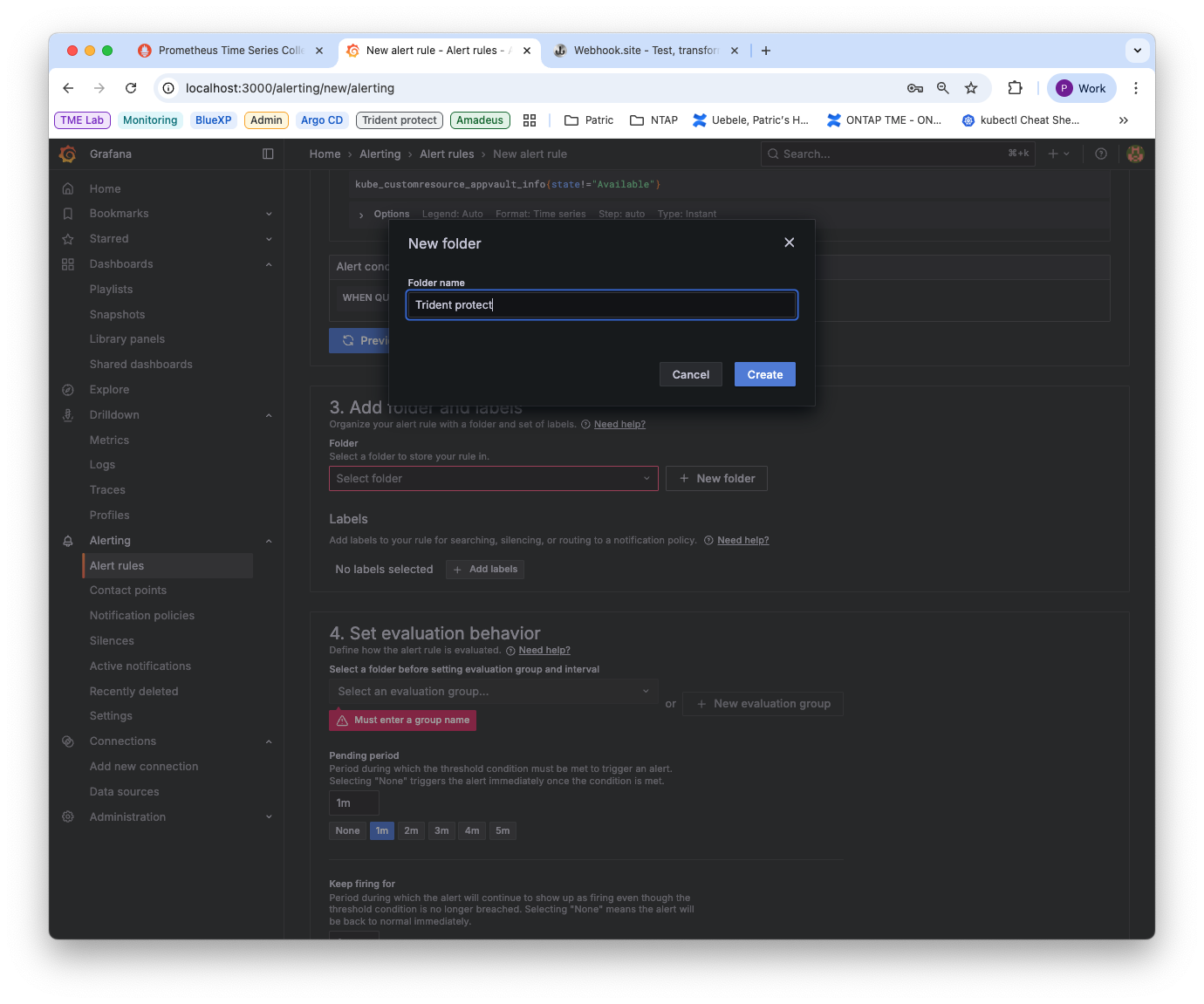The image size is (1204, 1004).
Task: Click the Administration gear icon
Action: 68,816
